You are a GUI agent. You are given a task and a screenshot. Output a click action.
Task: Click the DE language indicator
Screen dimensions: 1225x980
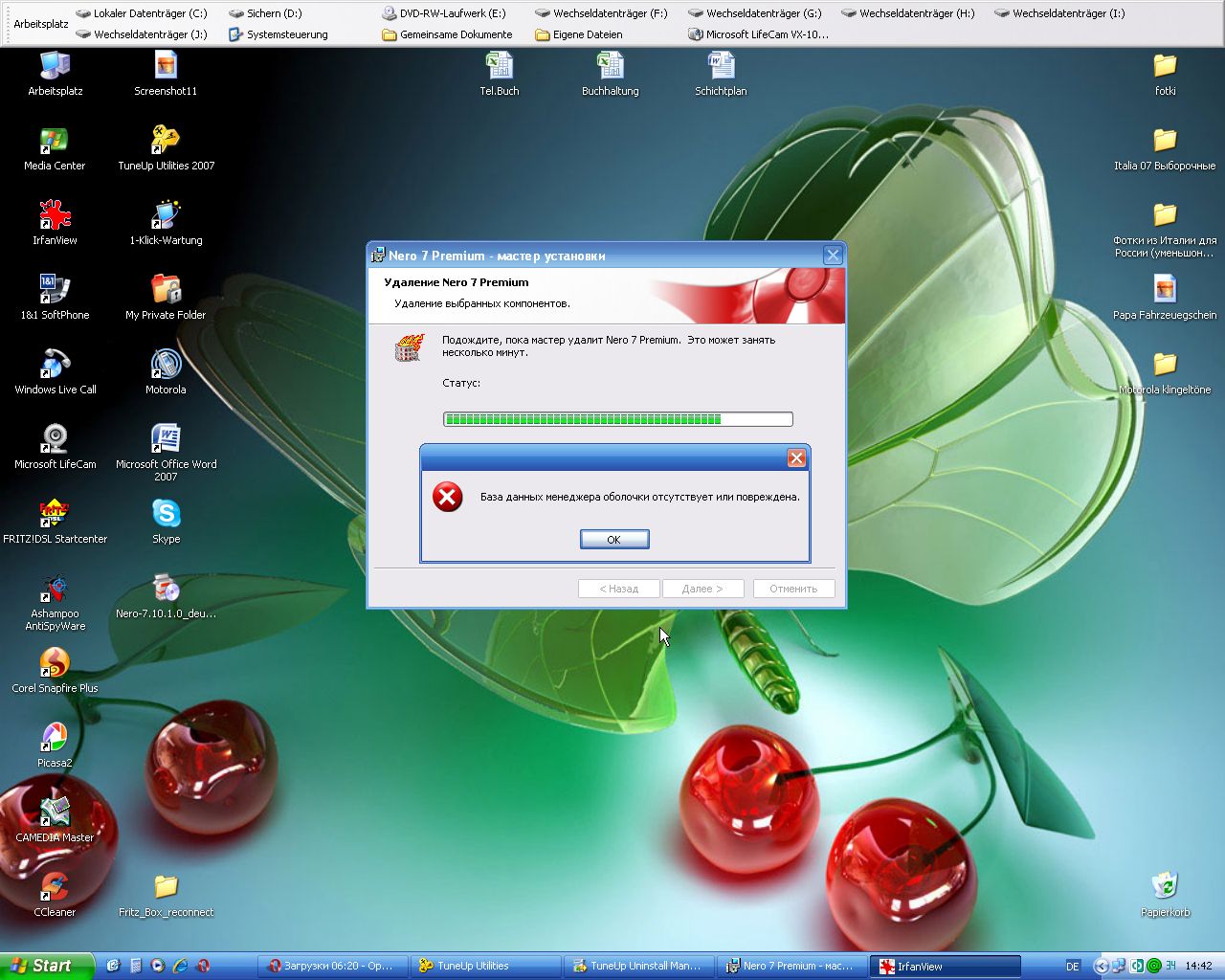coord(1073,967)
